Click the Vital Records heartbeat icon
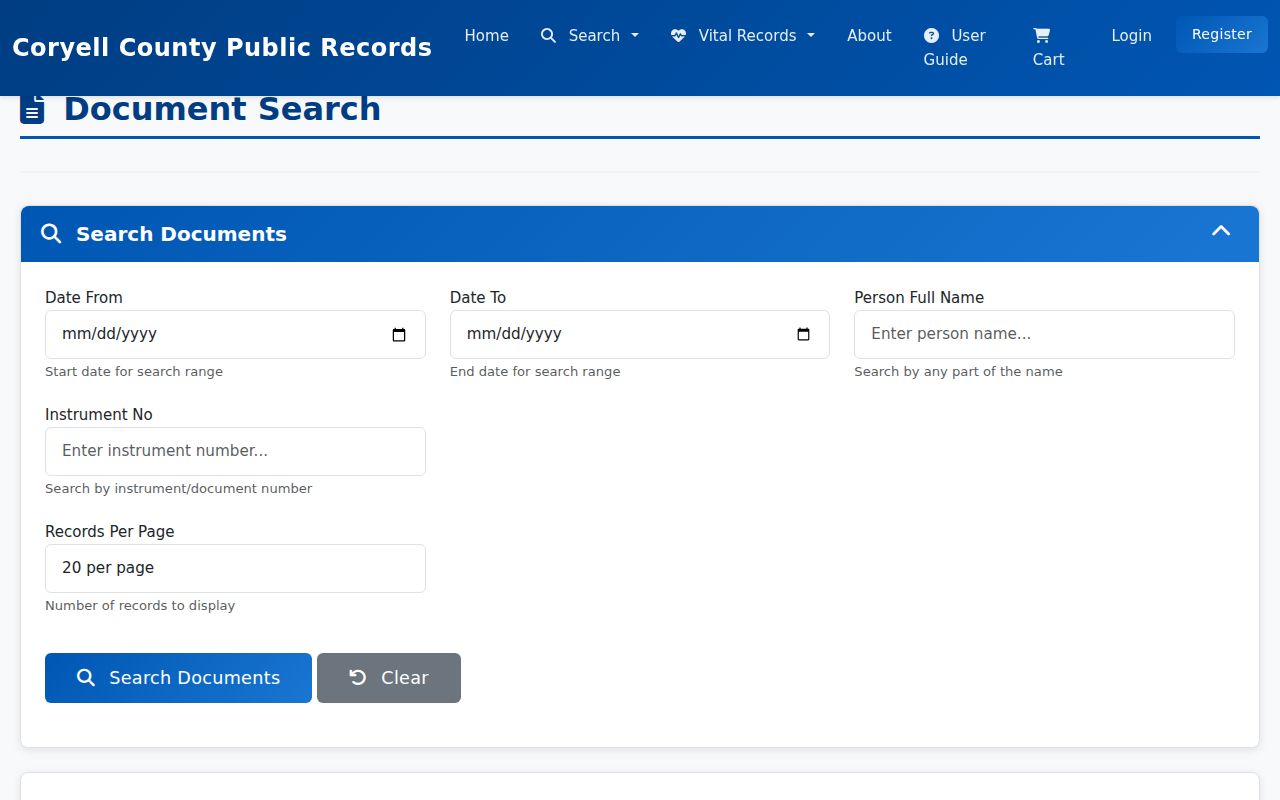Viewport: 1280px width, 800px height. (678, 36)
